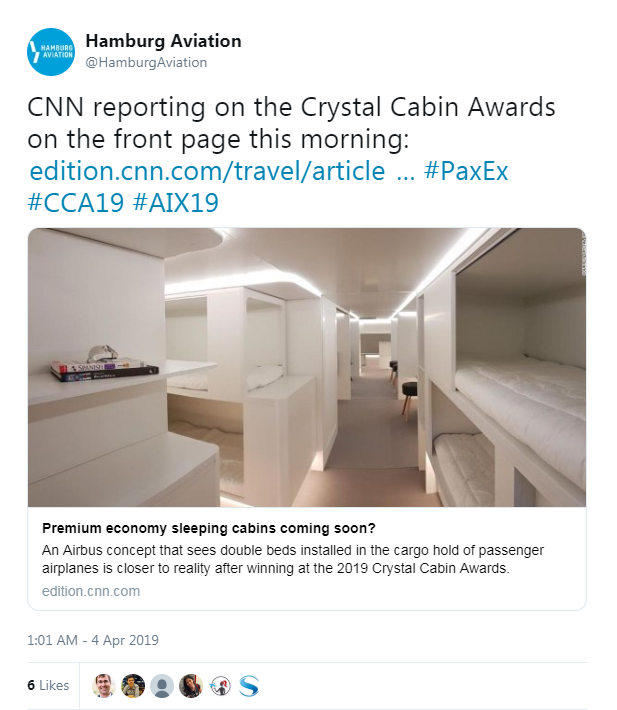The height and width of the screenshot is (710, 617).
Task: Open the blue S logo liker avatar
Action: (249, 686)
